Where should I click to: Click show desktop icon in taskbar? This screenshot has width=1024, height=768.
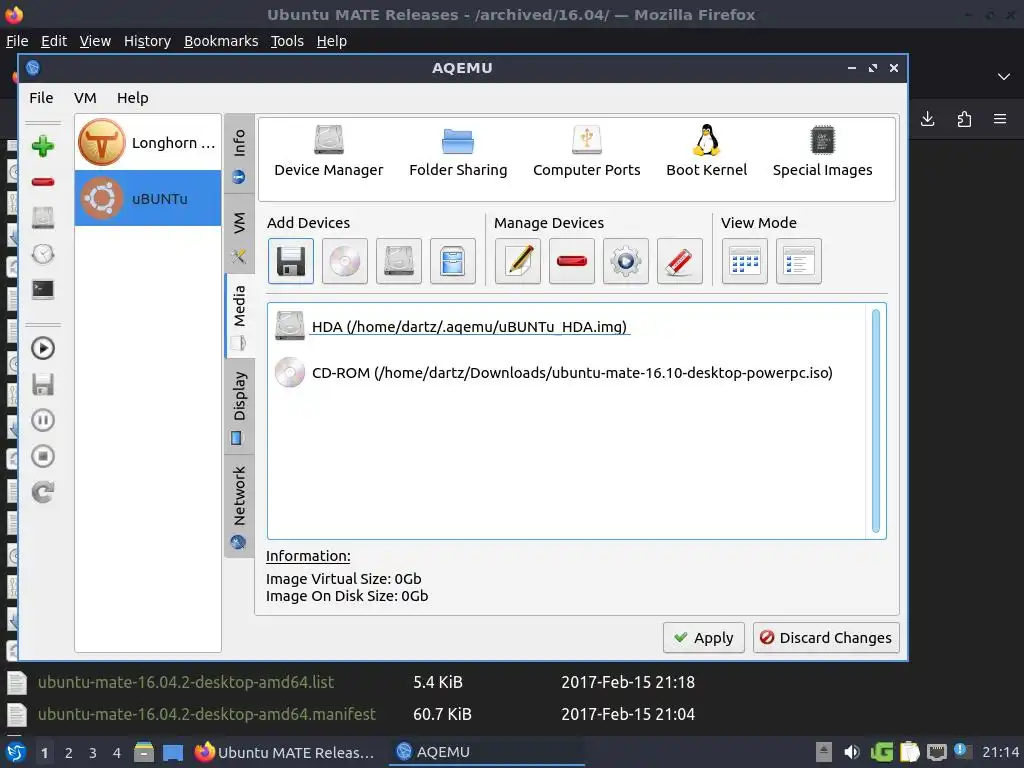pos(172,752)
